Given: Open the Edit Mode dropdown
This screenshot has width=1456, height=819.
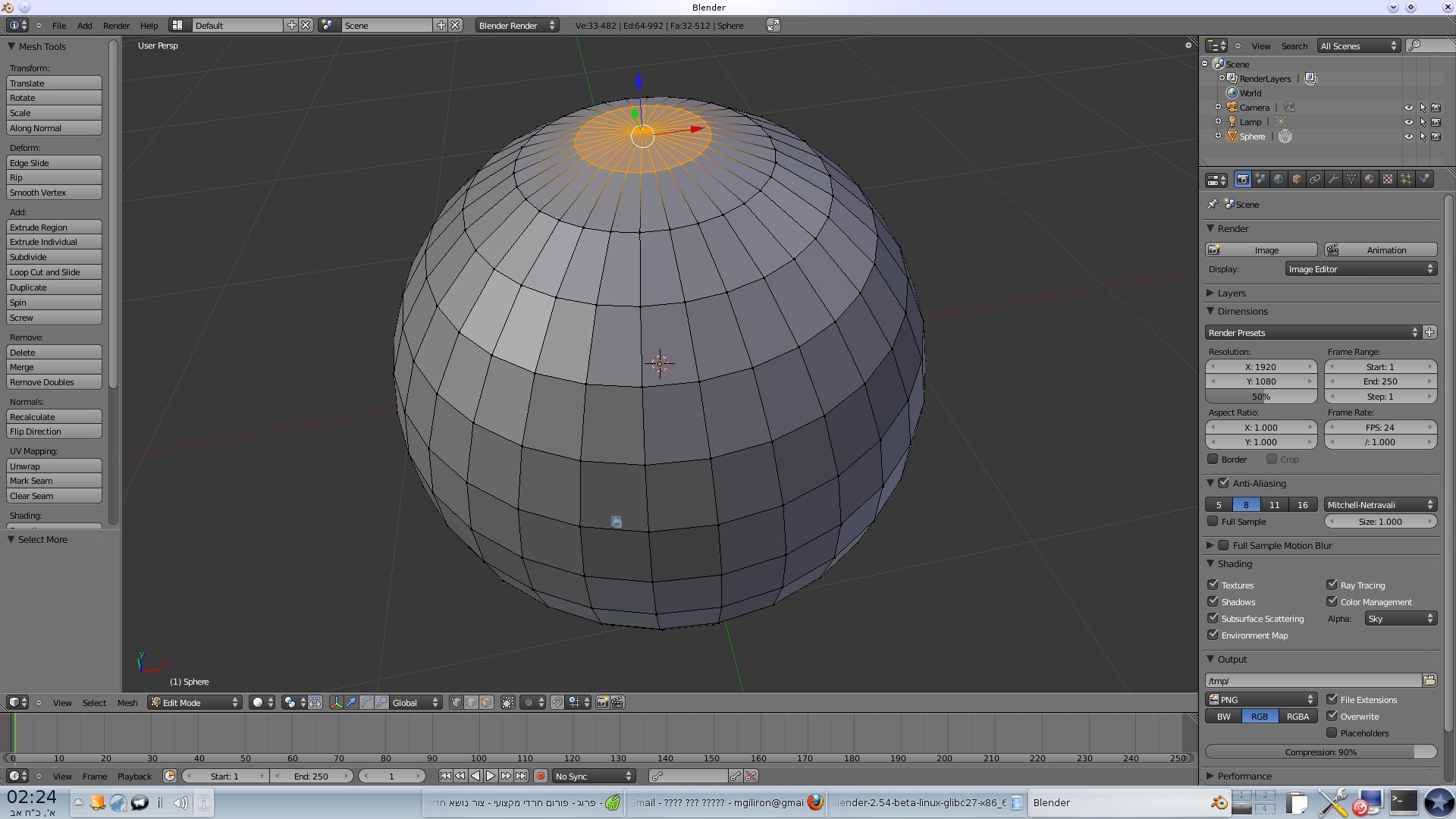Looking at the screenshot, I should pyautogui.click(x=195, y=702).
